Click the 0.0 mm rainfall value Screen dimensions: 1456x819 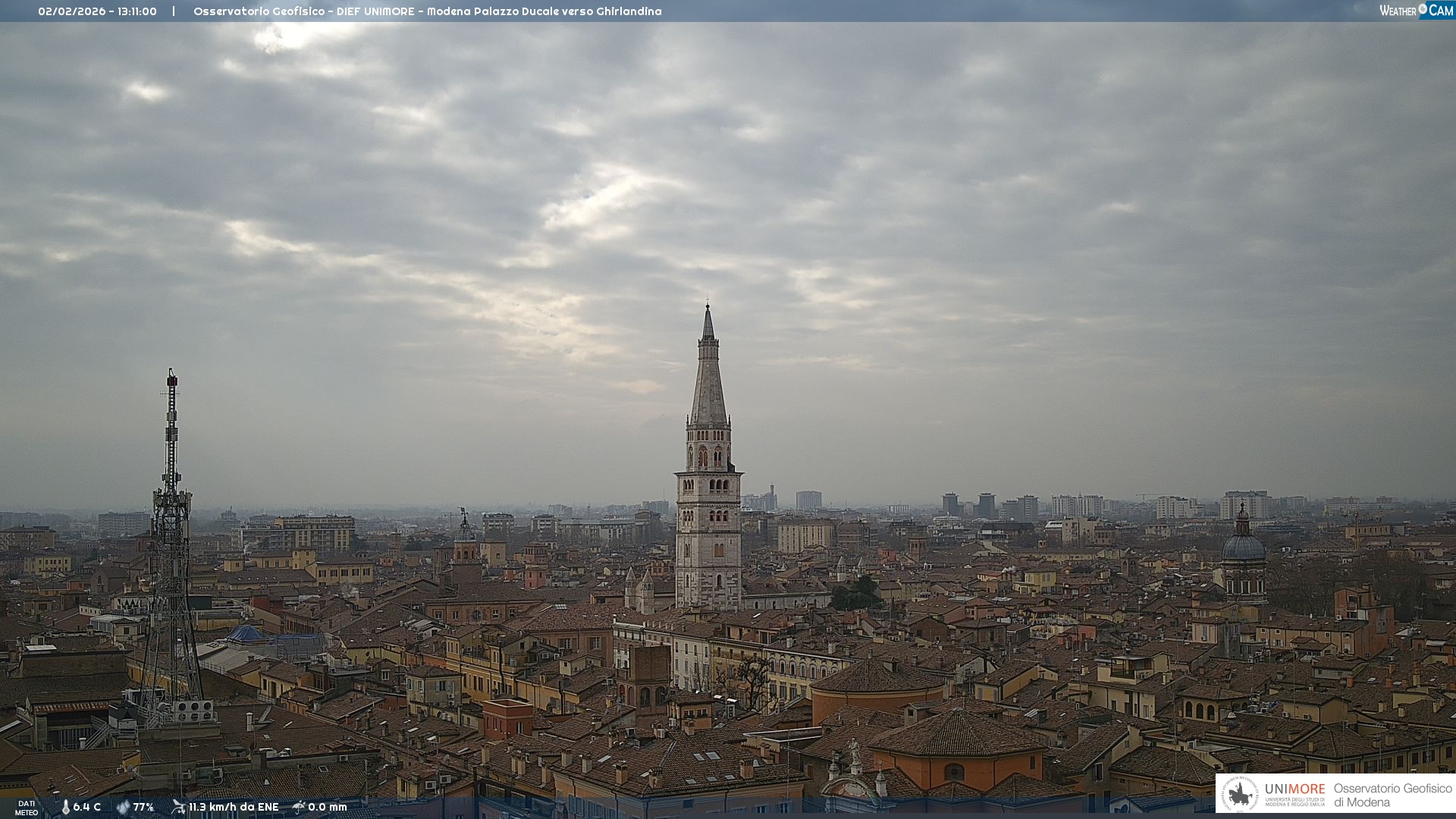coord(327,807)
